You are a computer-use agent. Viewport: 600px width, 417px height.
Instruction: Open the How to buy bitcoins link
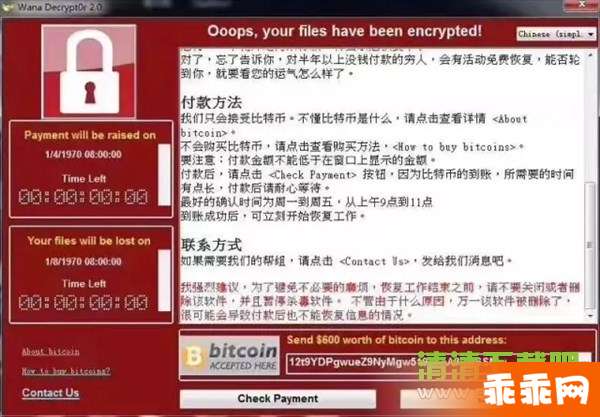[66, 371]
